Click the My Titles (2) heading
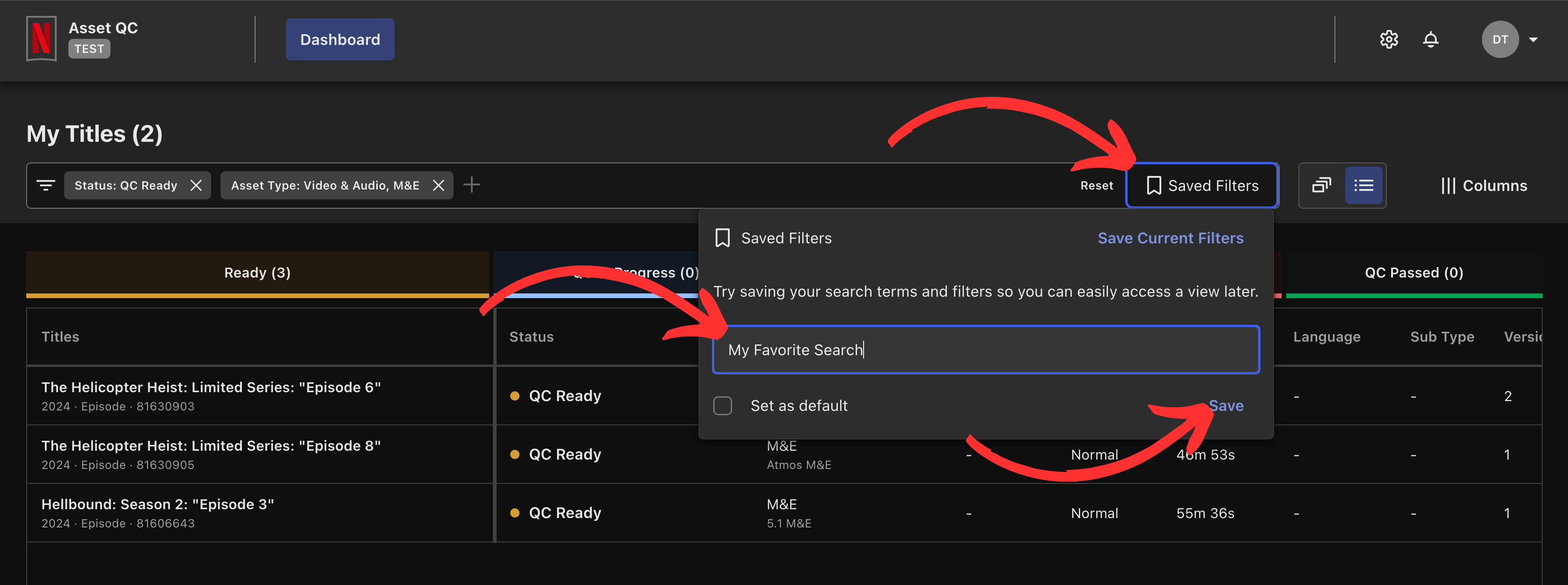Image resolution: width=1568 pixels, height=585 pixels. click(x=95, y=134)
